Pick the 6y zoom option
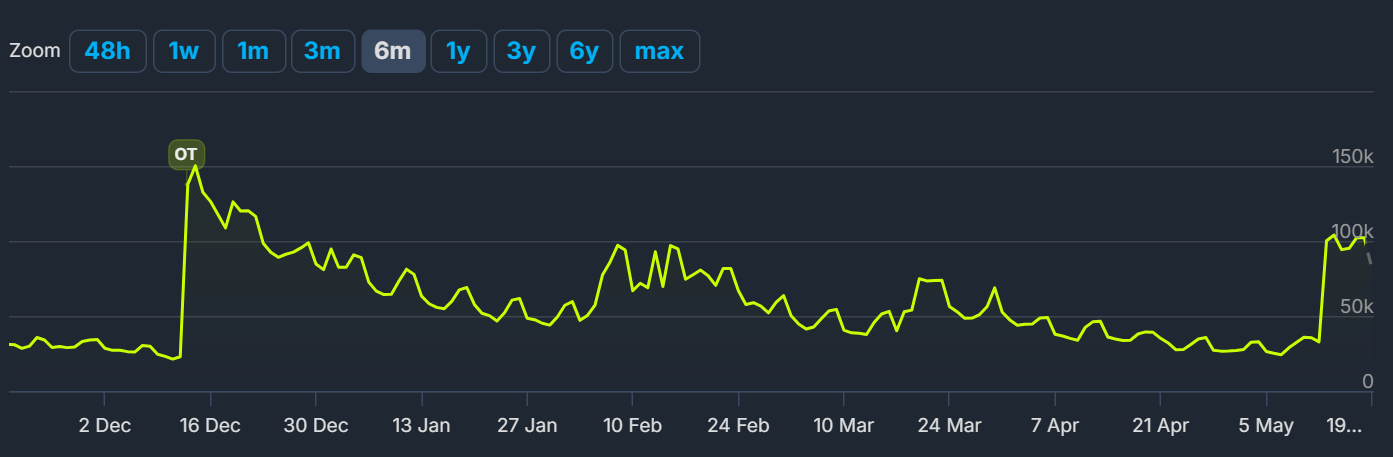This screenshot has width=1393, height=457. coord(584,51)
